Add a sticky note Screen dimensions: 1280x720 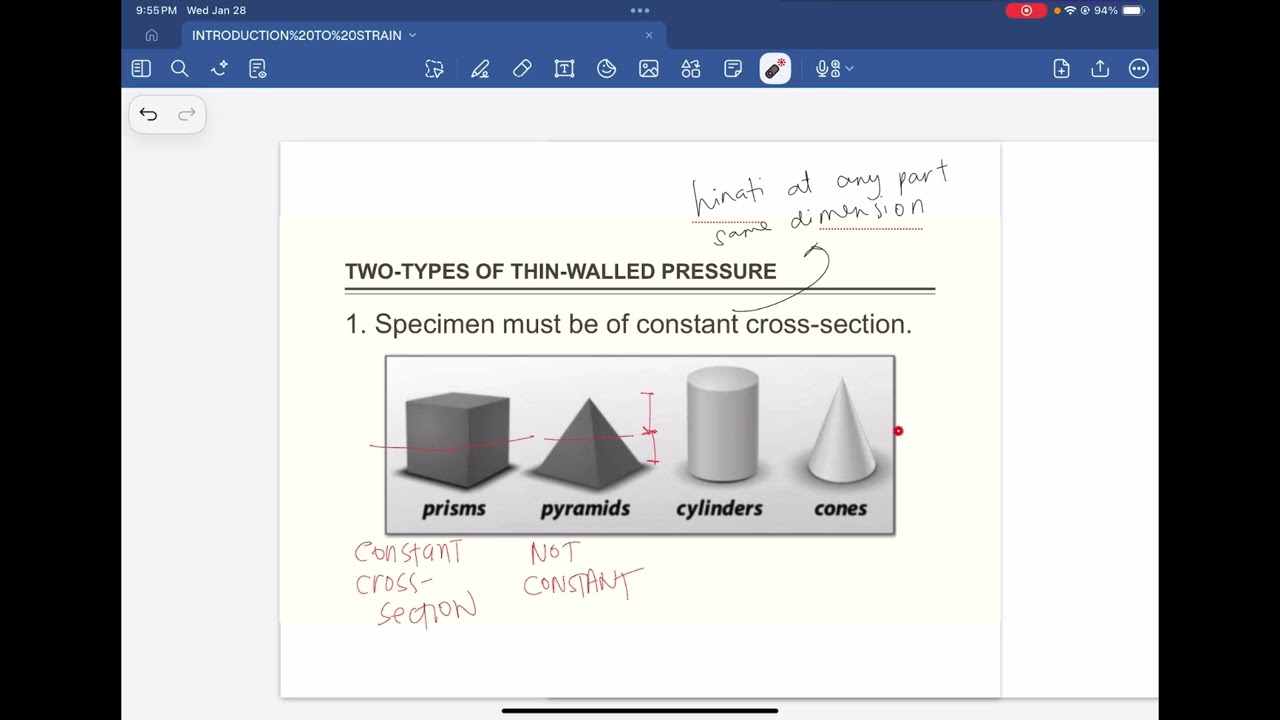733,69
